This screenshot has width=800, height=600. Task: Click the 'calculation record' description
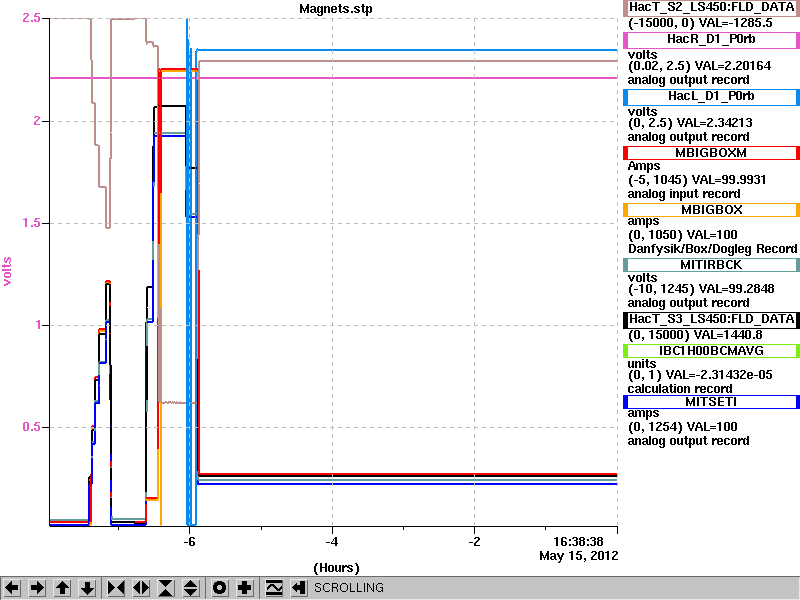click(680, 389)
